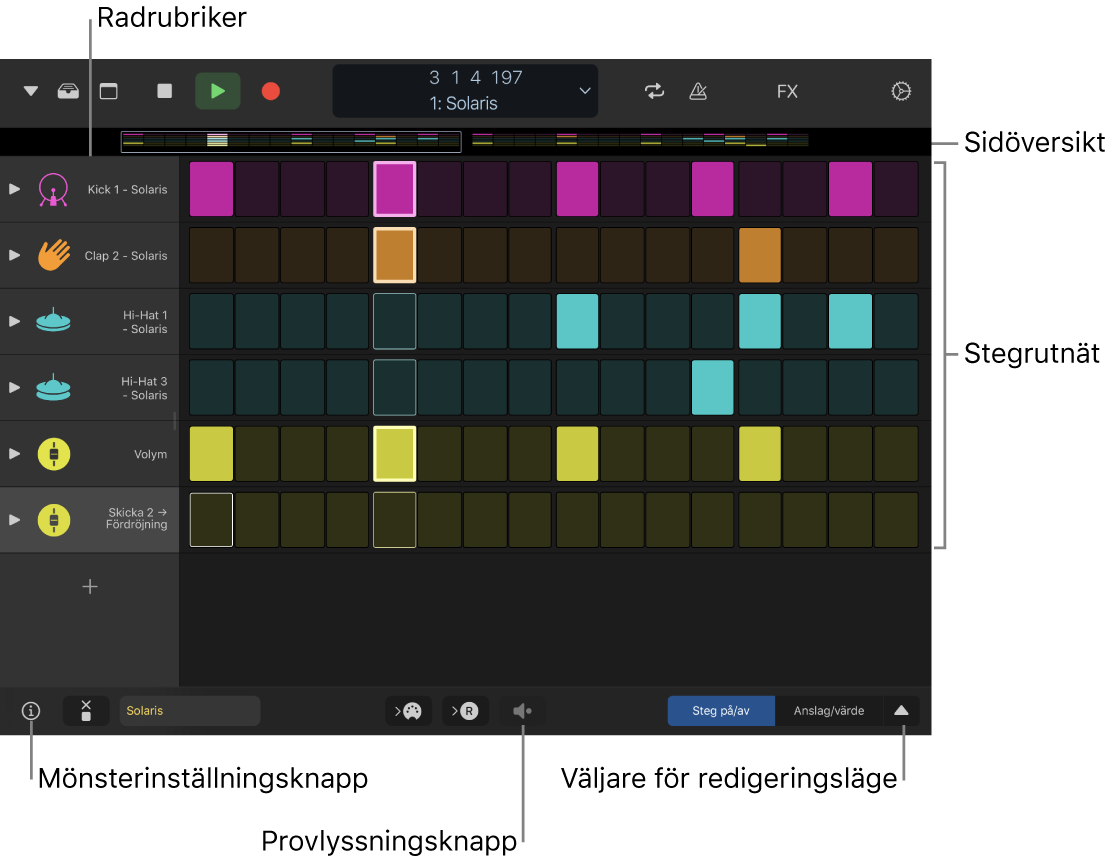
Task: Expand the Kick 1 - Solaris row
Action: [14, 189]
